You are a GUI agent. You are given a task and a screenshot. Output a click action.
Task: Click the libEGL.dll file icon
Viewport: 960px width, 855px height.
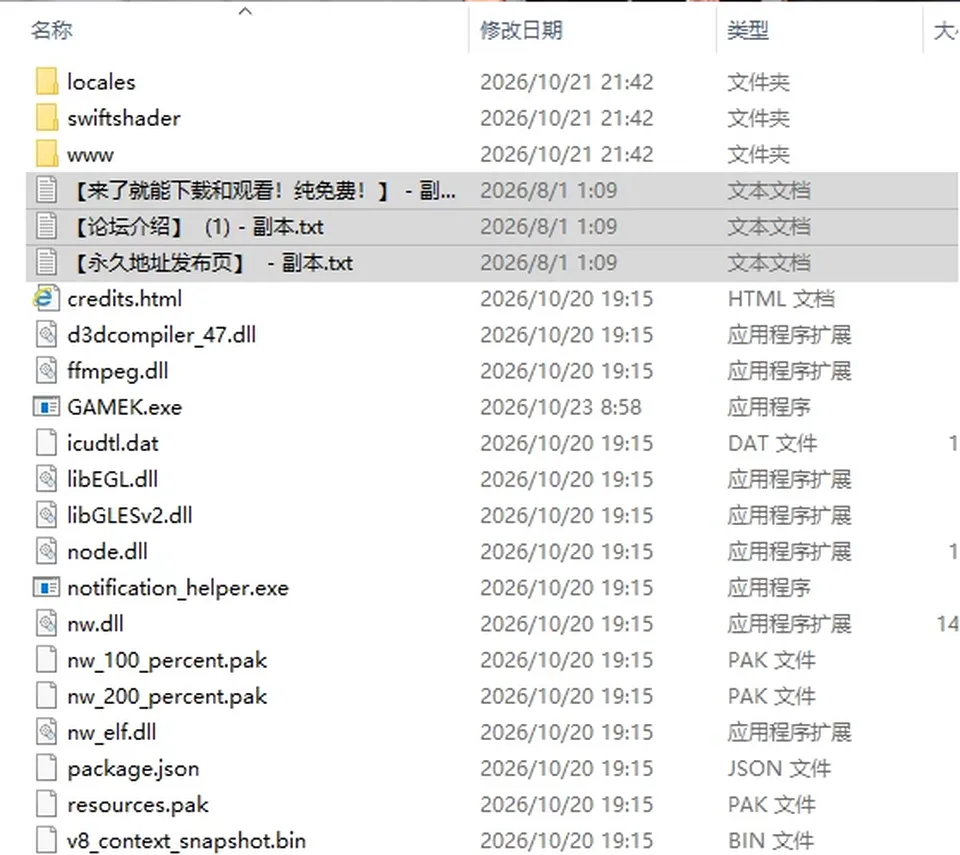click(47, 479)
